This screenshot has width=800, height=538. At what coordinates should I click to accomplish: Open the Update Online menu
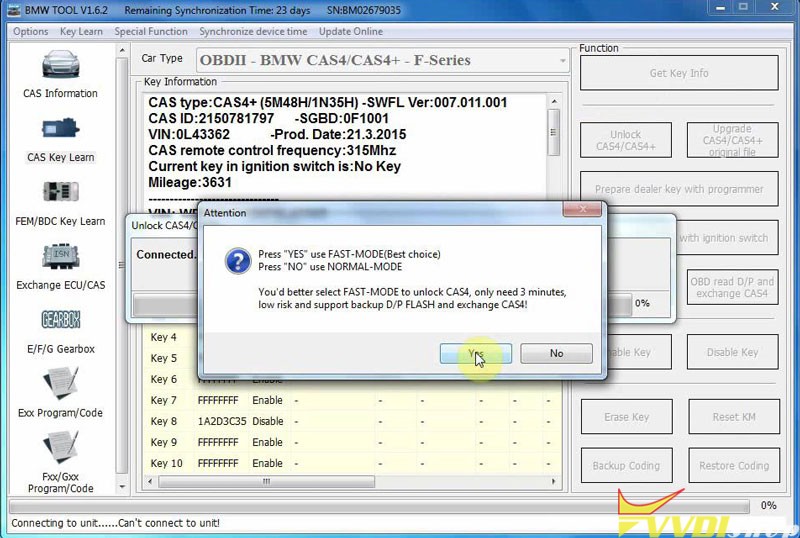[x=351, y=32]
